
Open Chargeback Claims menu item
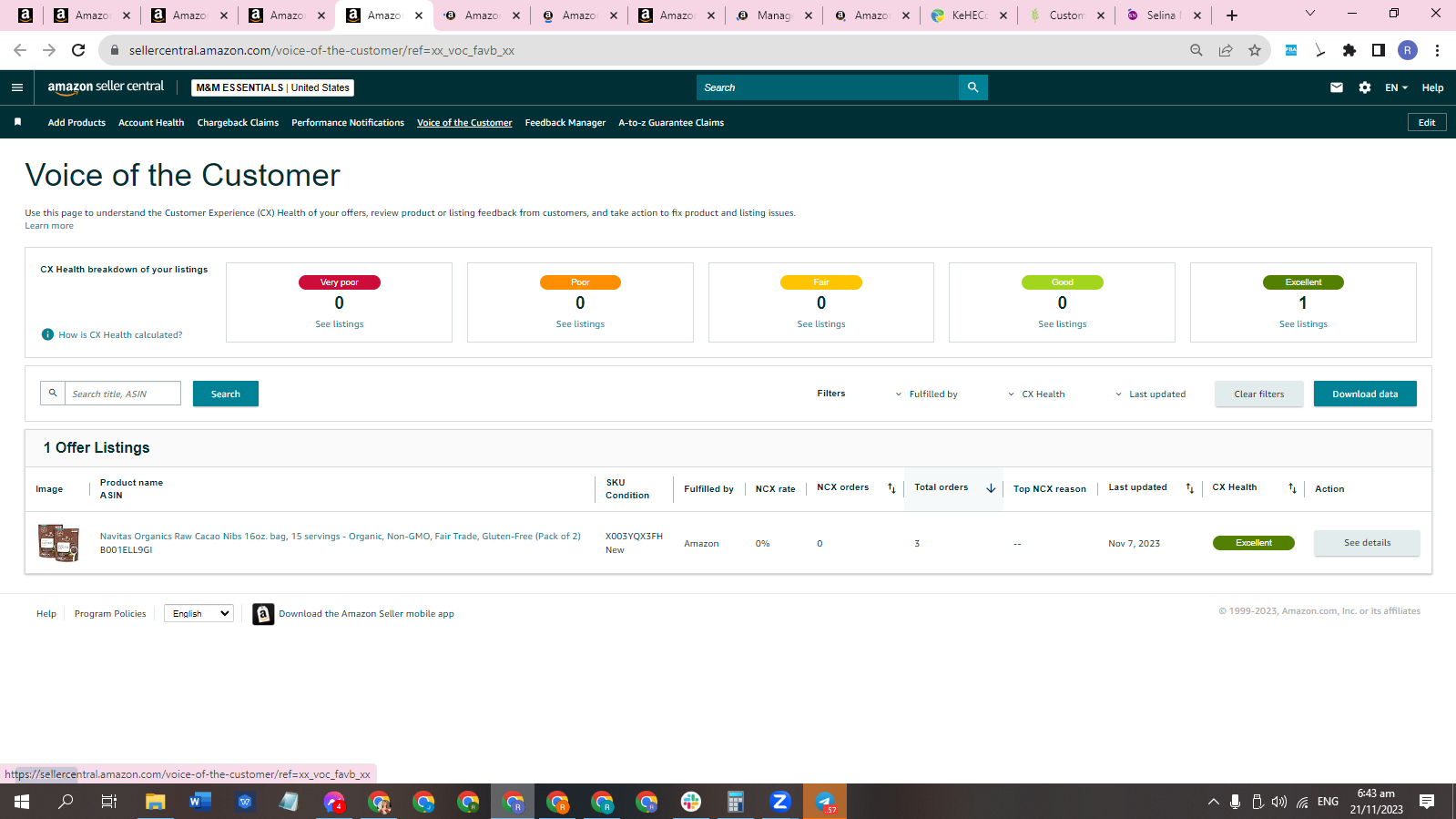coord(238,122)
